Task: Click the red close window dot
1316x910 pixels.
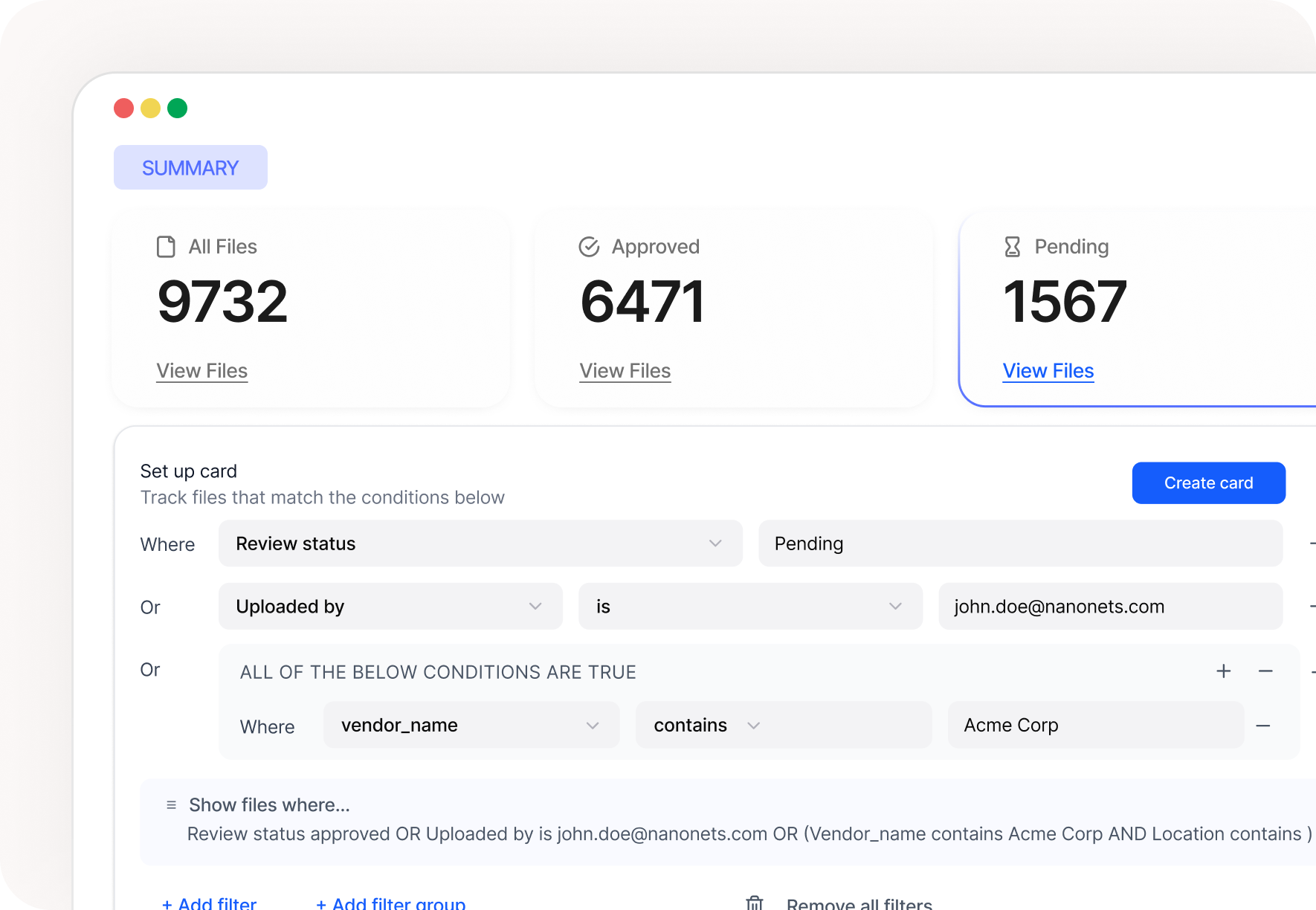Action: [x=123, y=109]
